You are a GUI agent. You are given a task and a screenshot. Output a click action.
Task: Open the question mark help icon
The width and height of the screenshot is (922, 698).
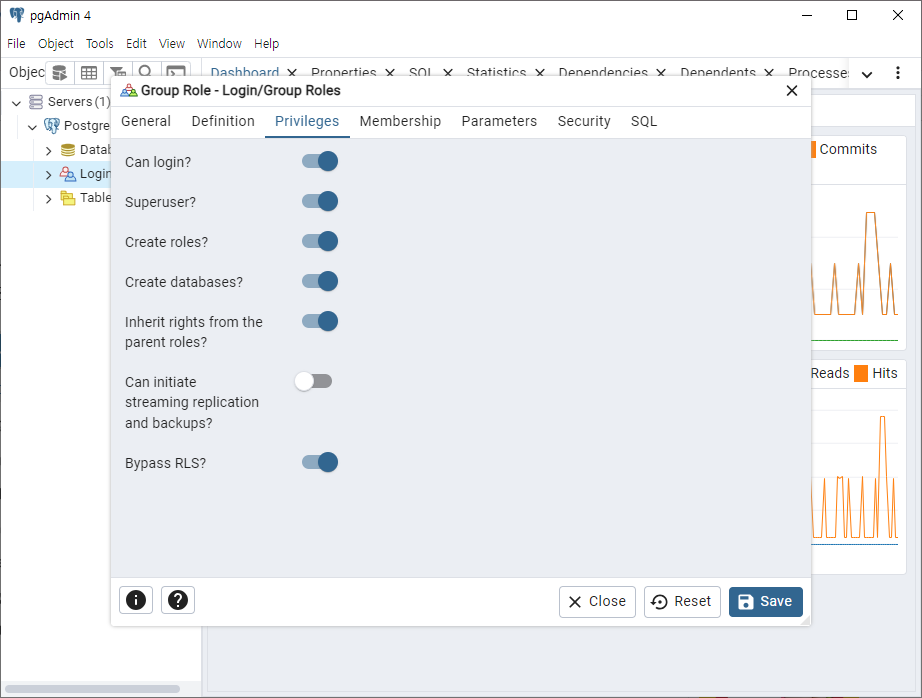[x=178, y=600]
